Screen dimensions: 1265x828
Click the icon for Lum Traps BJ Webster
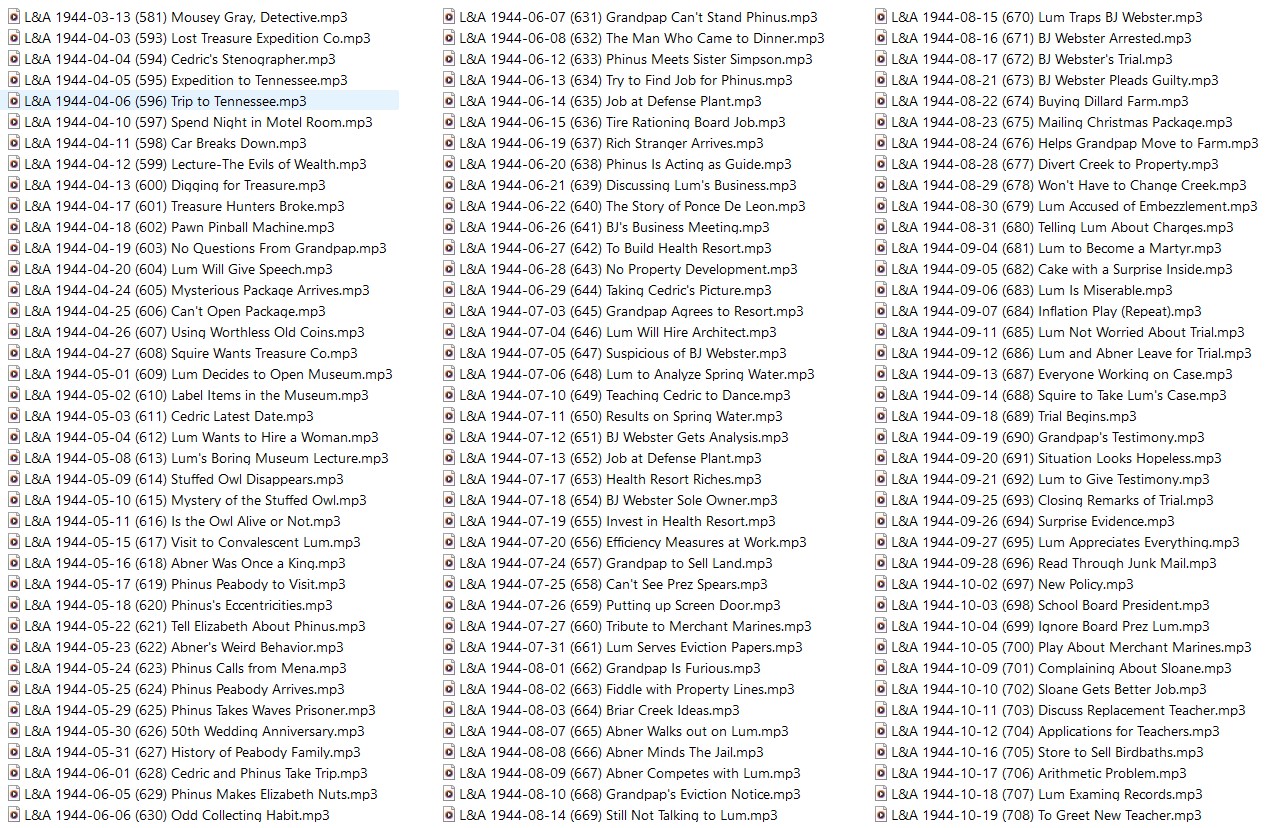(881, 17)
